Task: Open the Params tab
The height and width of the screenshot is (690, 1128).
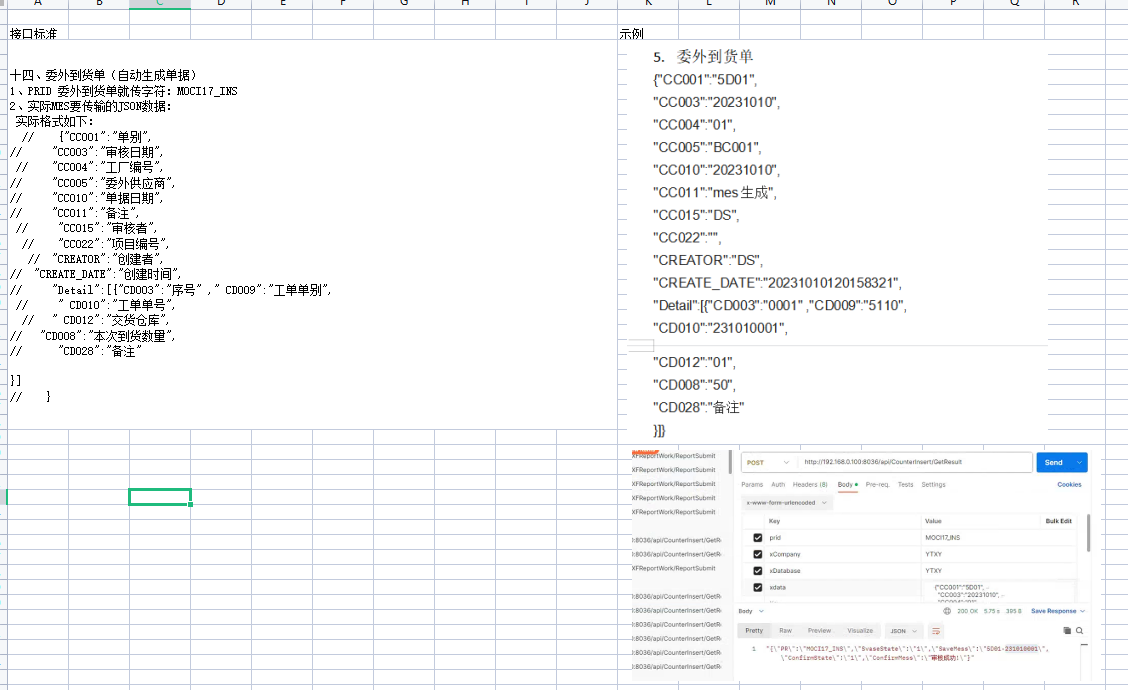Action: click(x=751, y=485)
